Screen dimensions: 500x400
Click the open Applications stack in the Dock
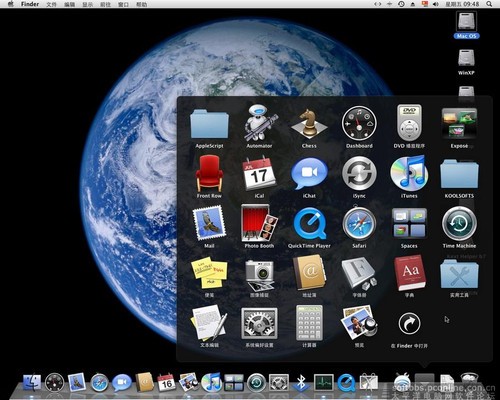point(424,382)
